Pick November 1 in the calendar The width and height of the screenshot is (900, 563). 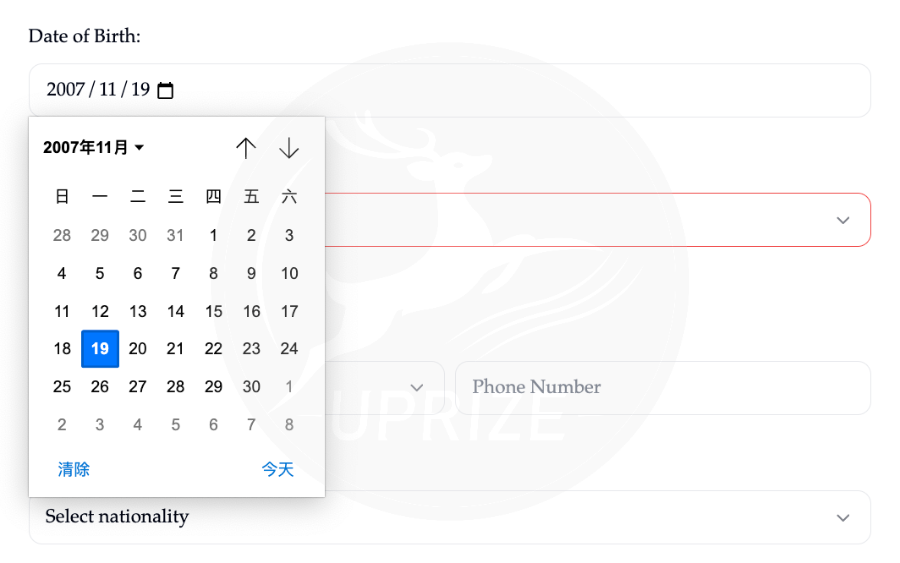point(213,236)
